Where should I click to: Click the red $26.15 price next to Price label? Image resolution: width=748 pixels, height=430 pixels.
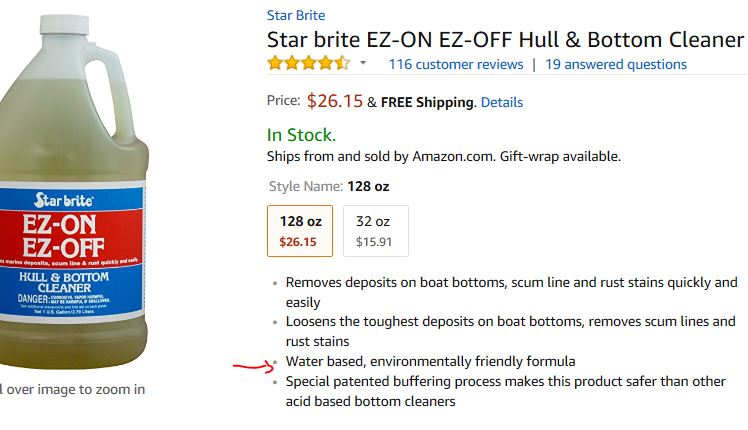(x=334, y=101)
